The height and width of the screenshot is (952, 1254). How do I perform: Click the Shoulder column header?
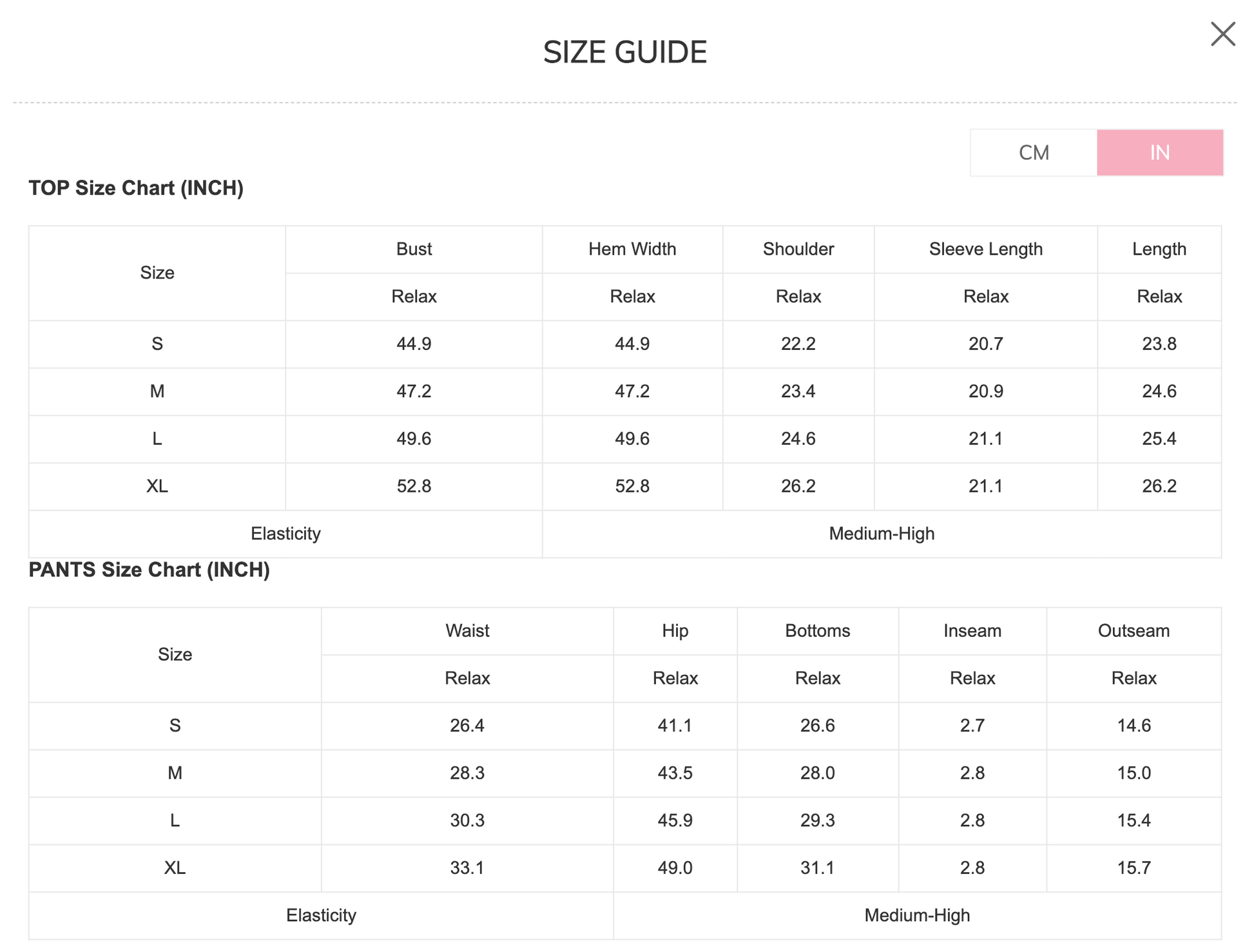[798, 249]
